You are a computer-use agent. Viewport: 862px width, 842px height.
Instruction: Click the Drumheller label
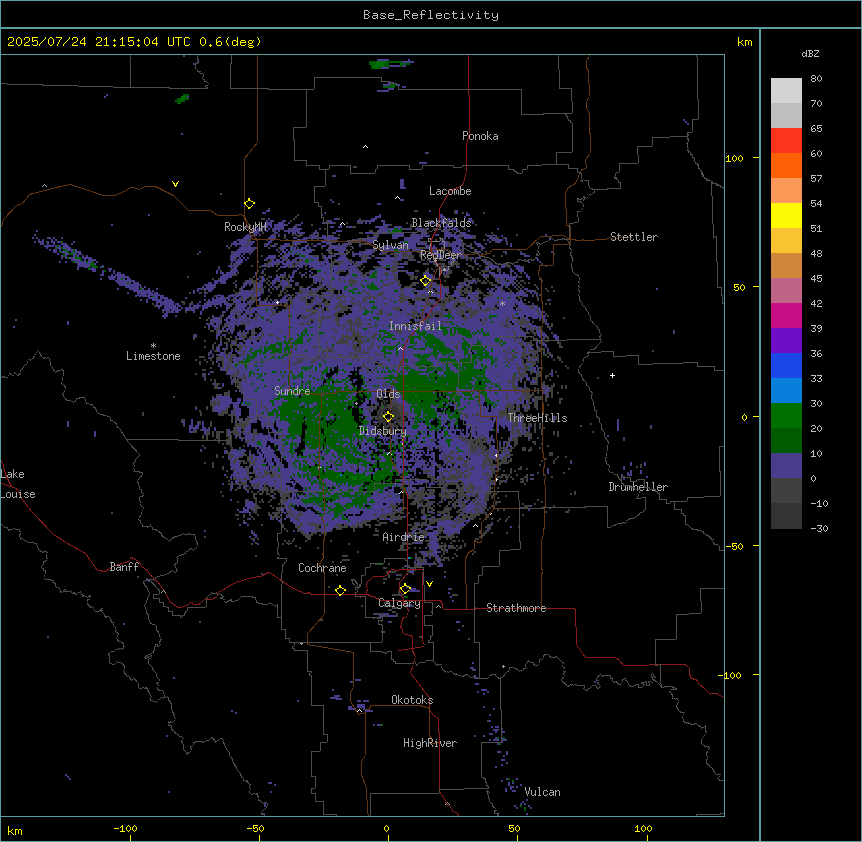(638, 487)
